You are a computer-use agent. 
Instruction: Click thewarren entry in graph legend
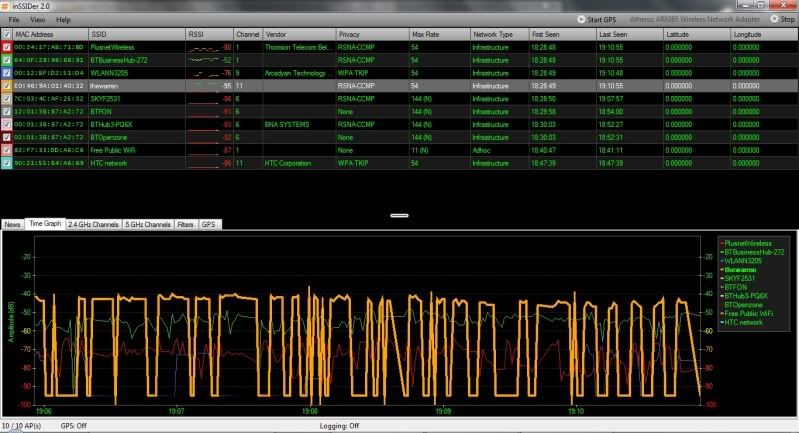(740, 269)
